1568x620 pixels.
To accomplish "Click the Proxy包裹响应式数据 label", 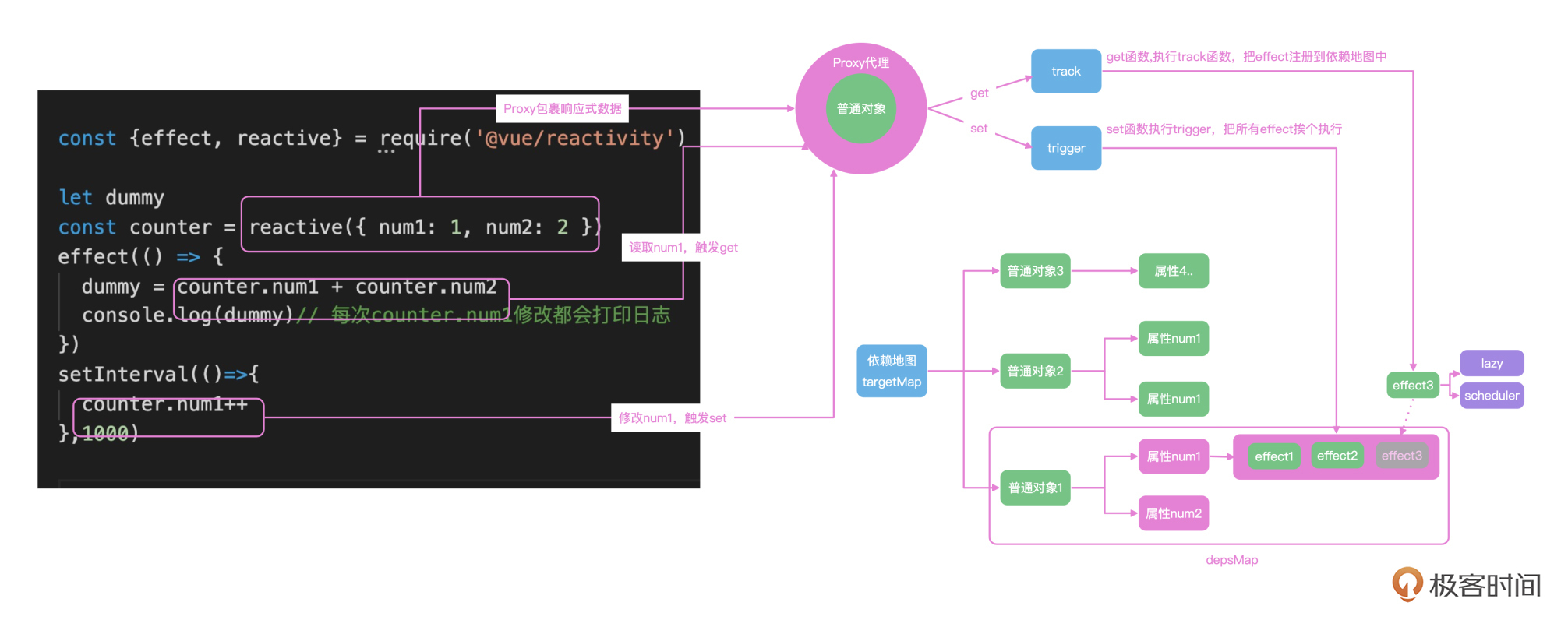I will (x=563, y=108).
